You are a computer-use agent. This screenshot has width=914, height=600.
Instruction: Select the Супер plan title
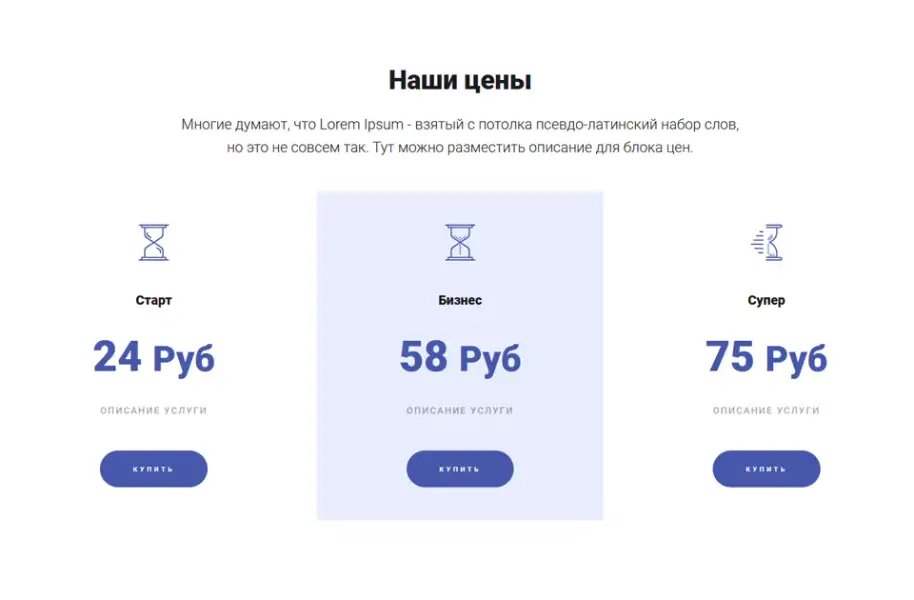(x=767, y=300)
